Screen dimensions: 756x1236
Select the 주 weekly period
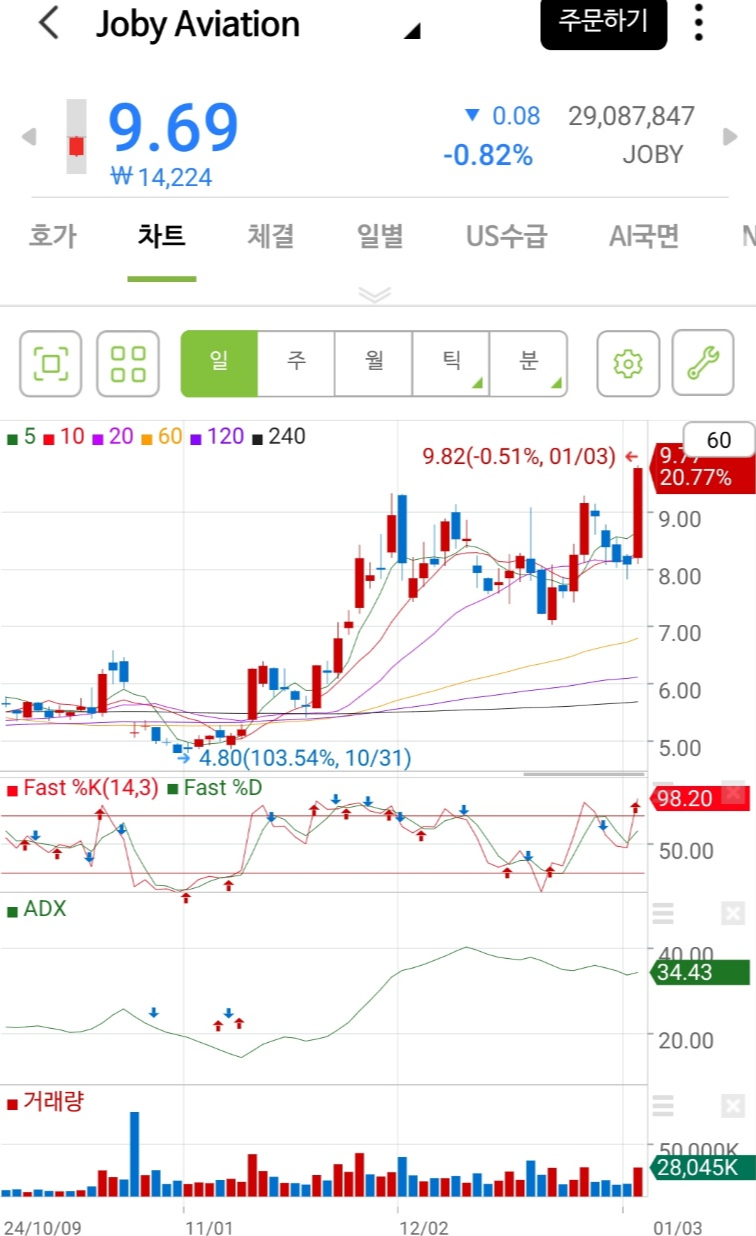click(296, 363)
